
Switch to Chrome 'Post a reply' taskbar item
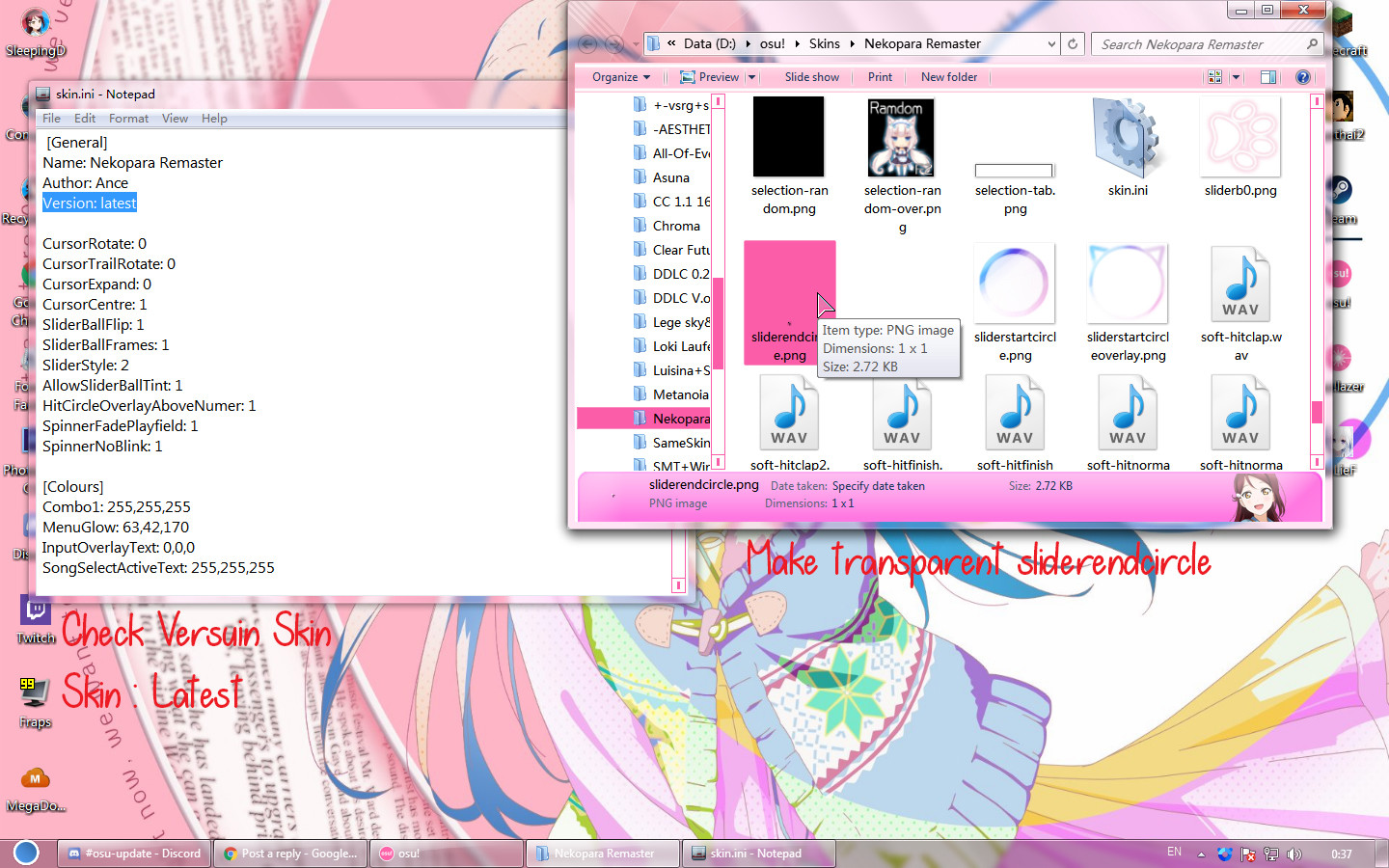290,854
